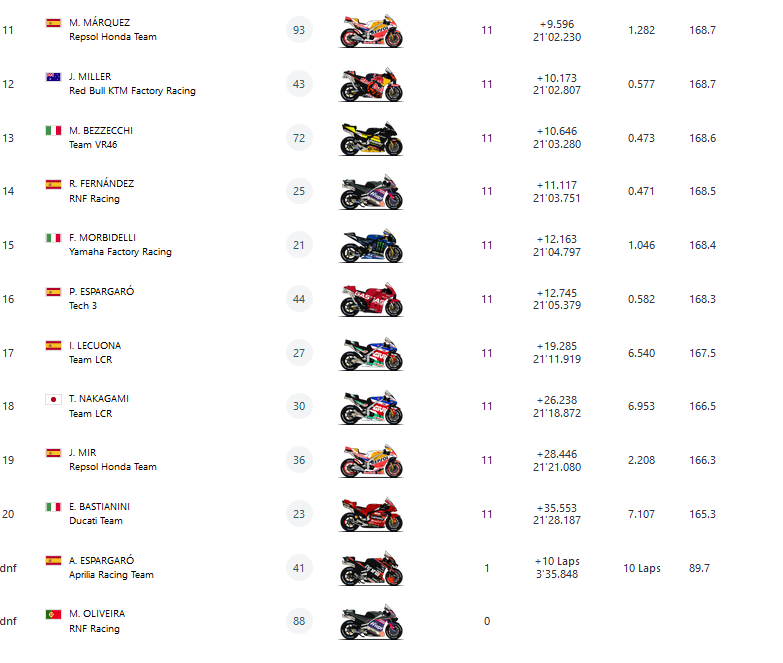The height and width of the screenshot is (663, 783).
Task: Open M. Bezzecchi's Team VR46 bike image
Action: pos(372,139)
